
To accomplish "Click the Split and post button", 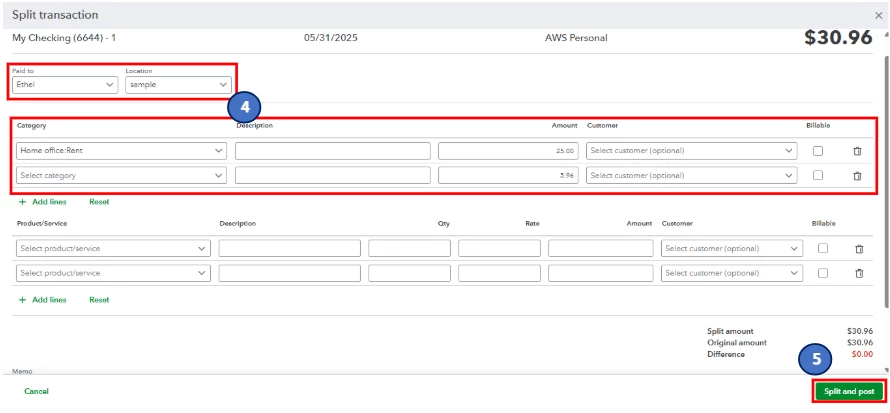I will (849, 391).
